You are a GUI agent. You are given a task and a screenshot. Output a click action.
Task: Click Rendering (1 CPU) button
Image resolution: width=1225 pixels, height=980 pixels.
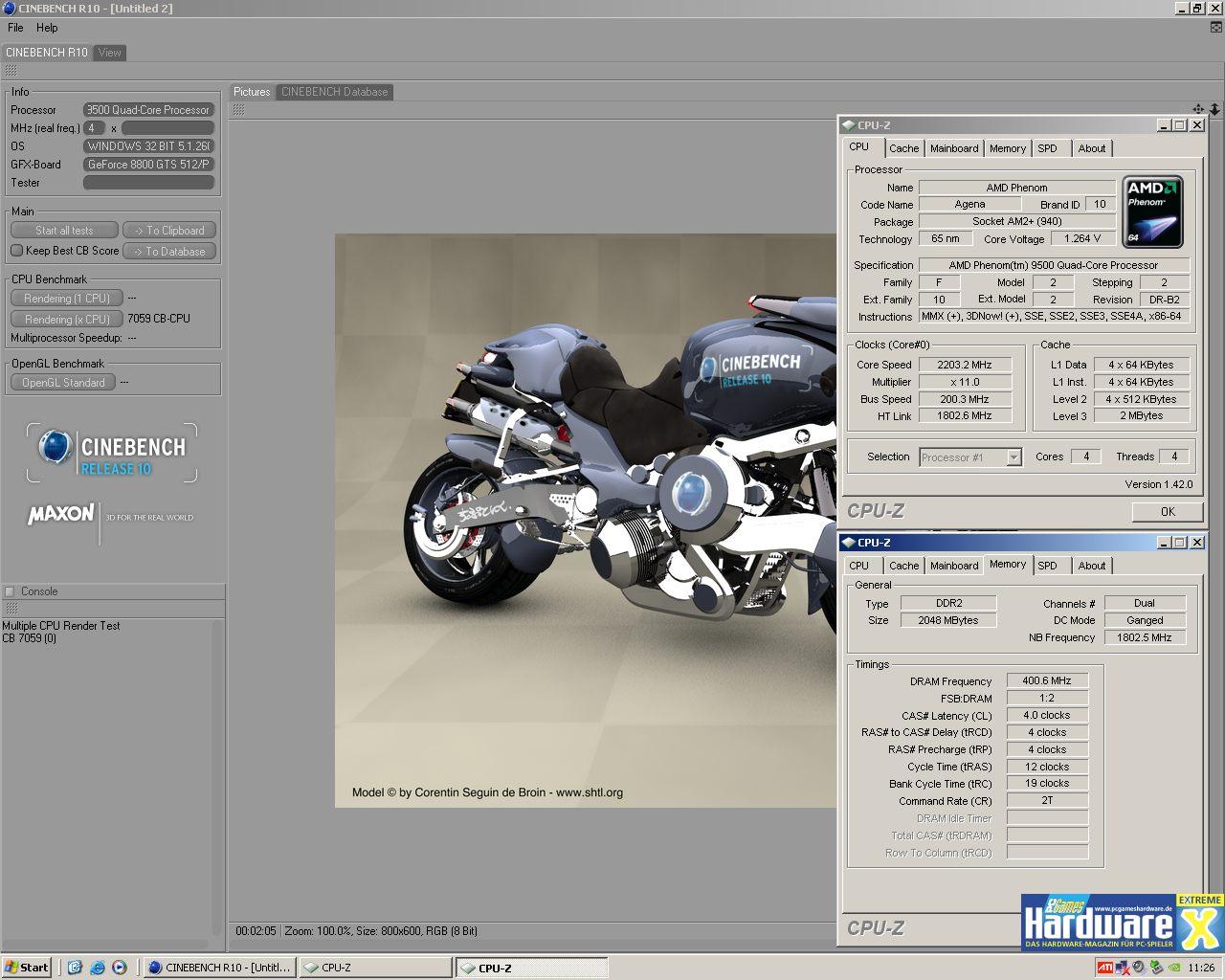[67, 299]
